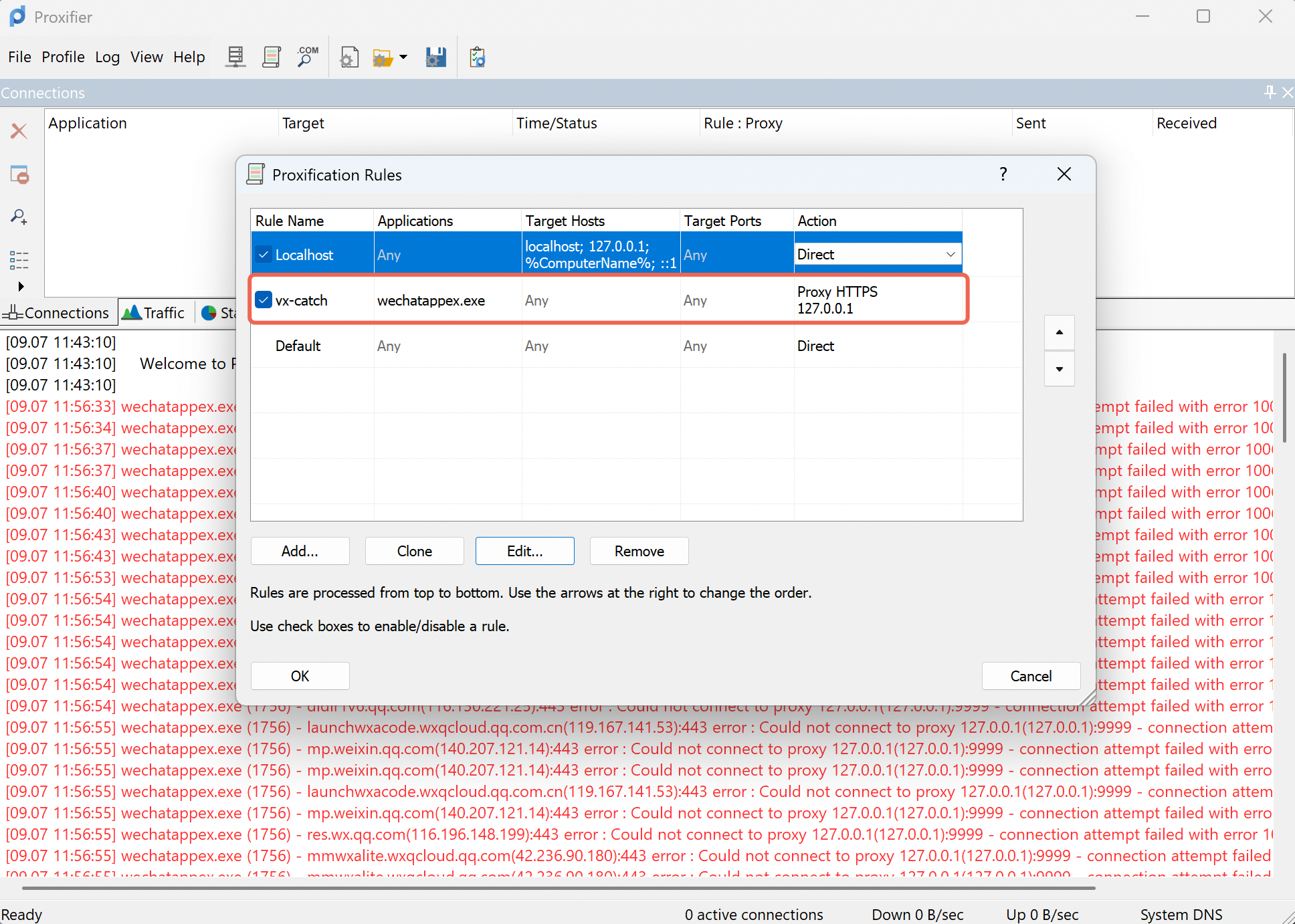The height and width of the screenshot is (924, 1295).
Task: Cancel the Proxification Rules dialog
Action: [1031, 676]
